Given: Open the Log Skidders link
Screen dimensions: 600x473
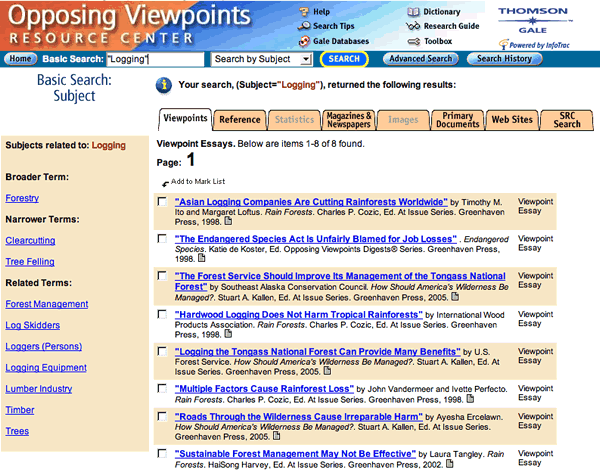Looking at the screenshot, I should (x=33, y=325).
